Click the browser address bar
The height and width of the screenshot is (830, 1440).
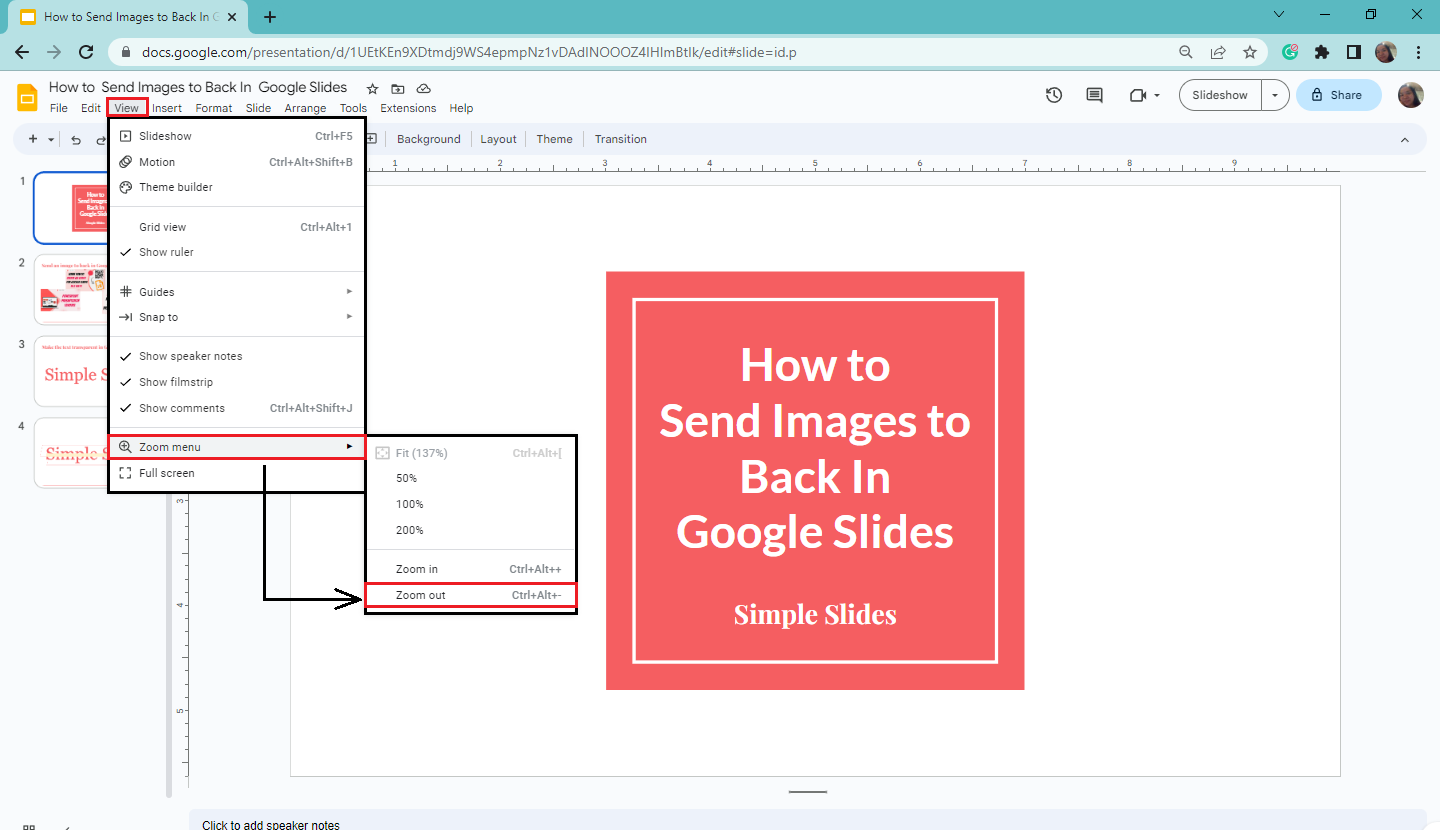(x=640, y=52)
